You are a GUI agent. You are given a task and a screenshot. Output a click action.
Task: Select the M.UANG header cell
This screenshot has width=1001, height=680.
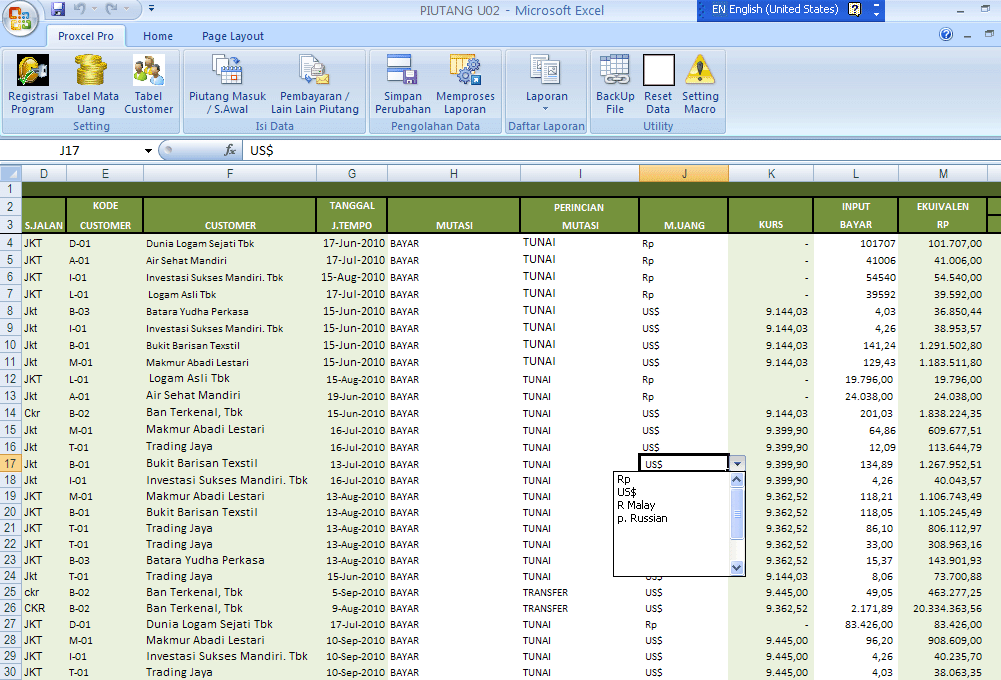coord(684,225)
